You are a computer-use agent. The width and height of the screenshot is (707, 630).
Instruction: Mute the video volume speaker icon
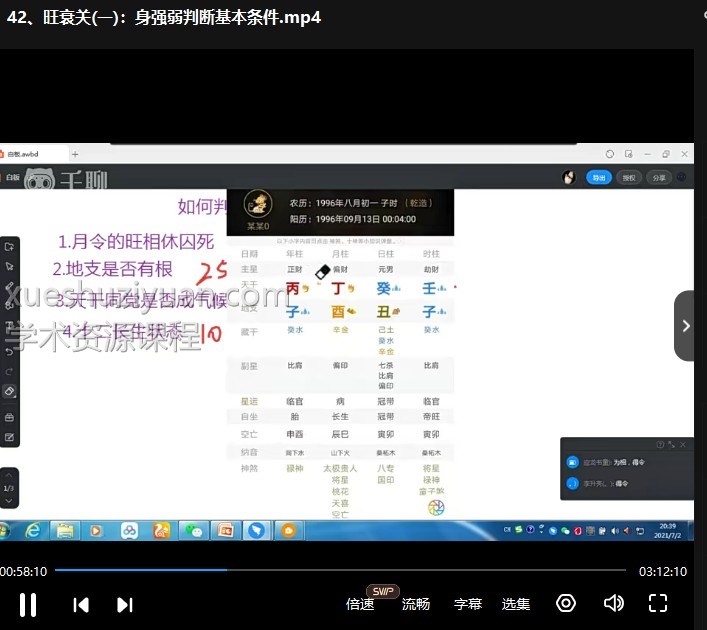click(x=614, y=603)
